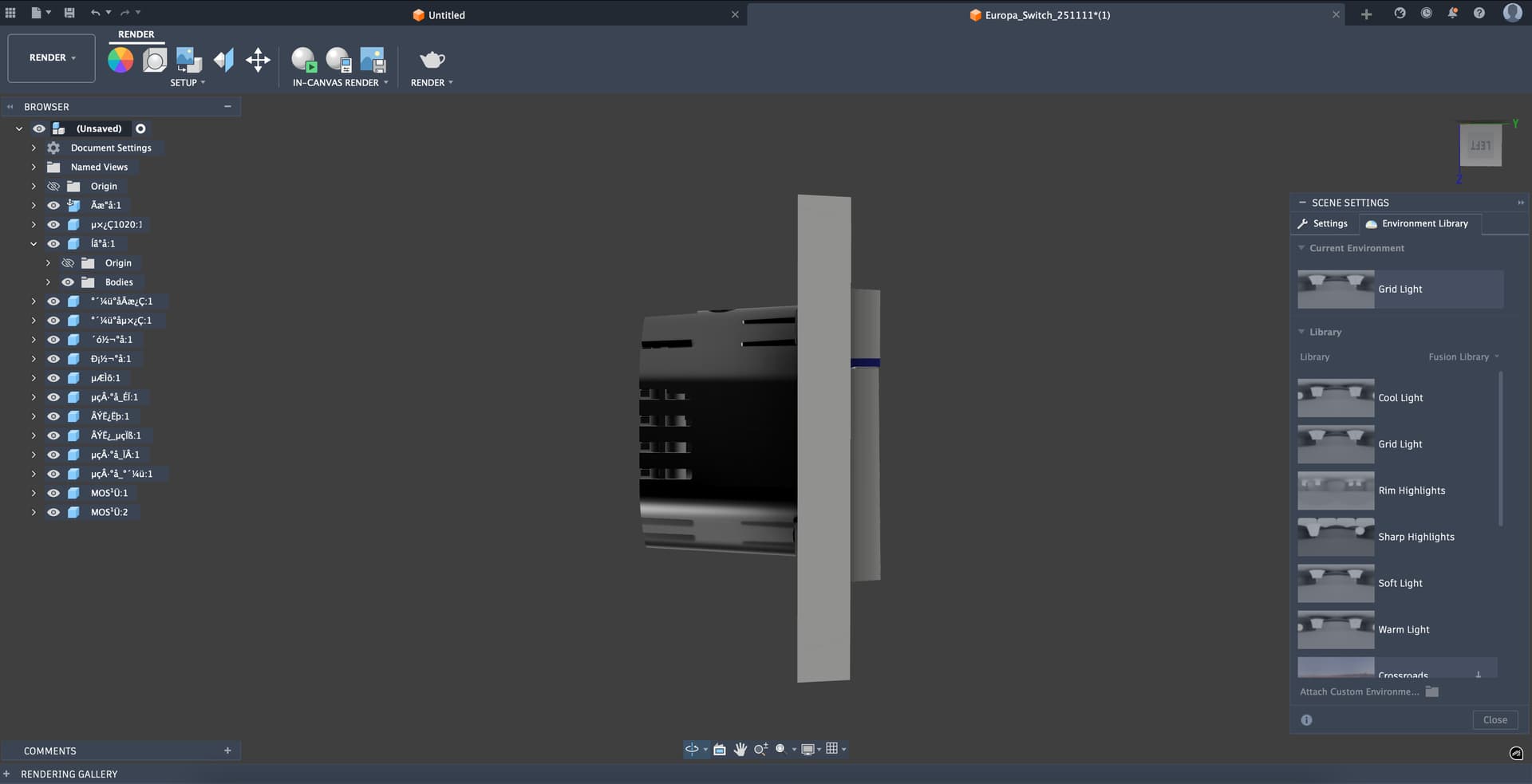Screen dimensions: 1532x784
Task: Open the notifications bell icon
Action: [x=1452, y=14]
